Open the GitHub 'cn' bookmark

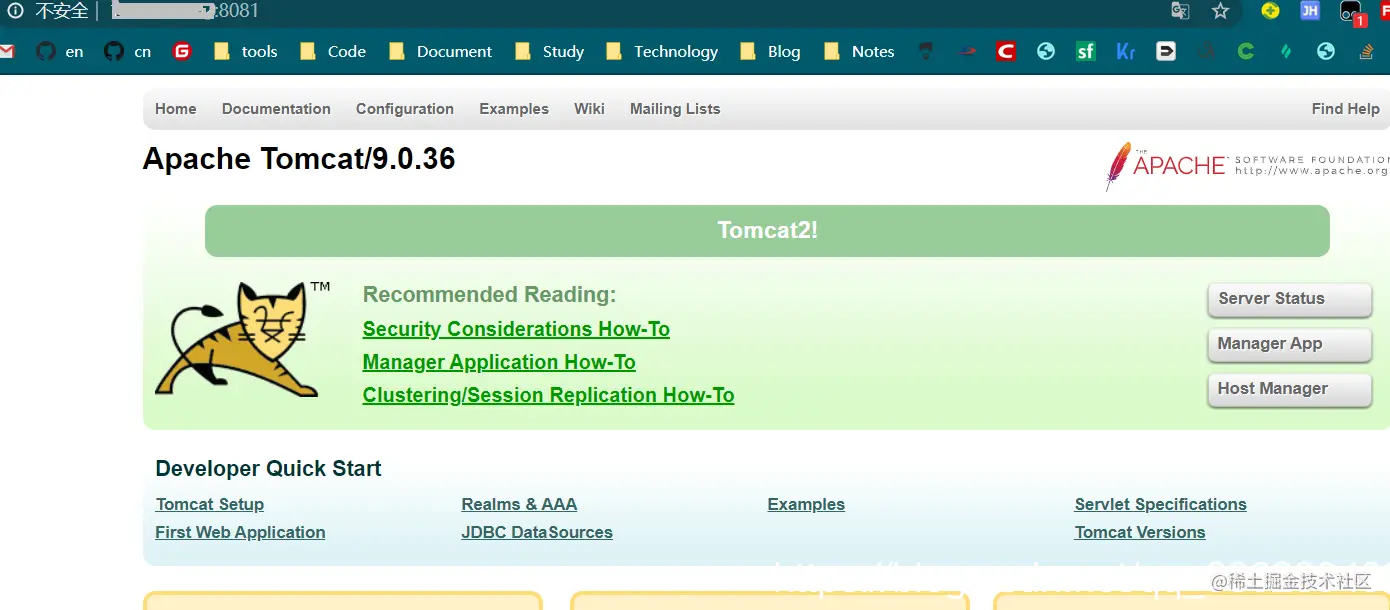(128, 51)
